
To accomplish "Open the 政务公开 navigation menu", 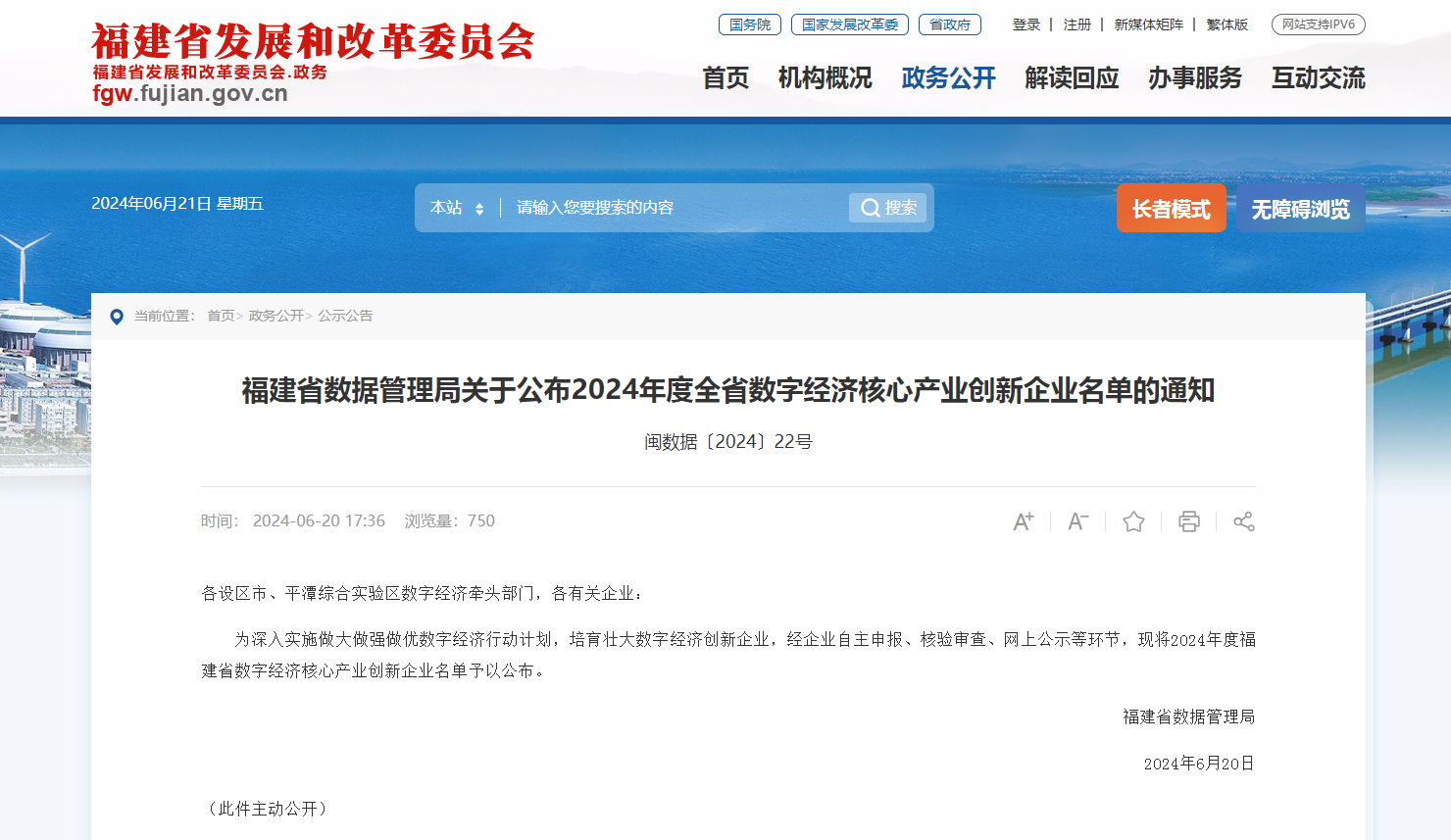I will click(x=949, y=77).
